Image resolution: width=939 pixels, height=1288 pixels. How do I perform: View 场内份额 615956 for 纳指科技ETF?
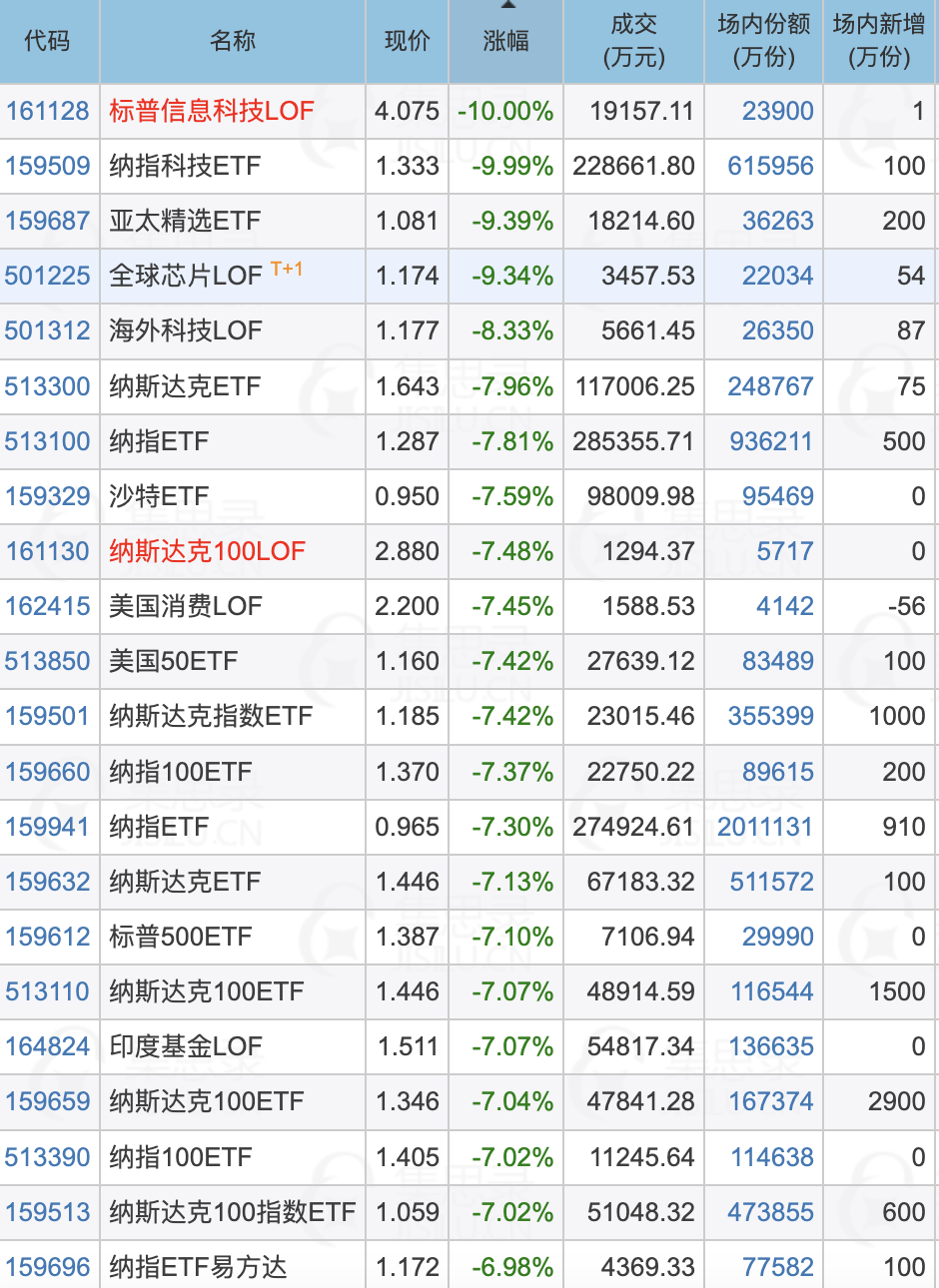click(770, 166)
